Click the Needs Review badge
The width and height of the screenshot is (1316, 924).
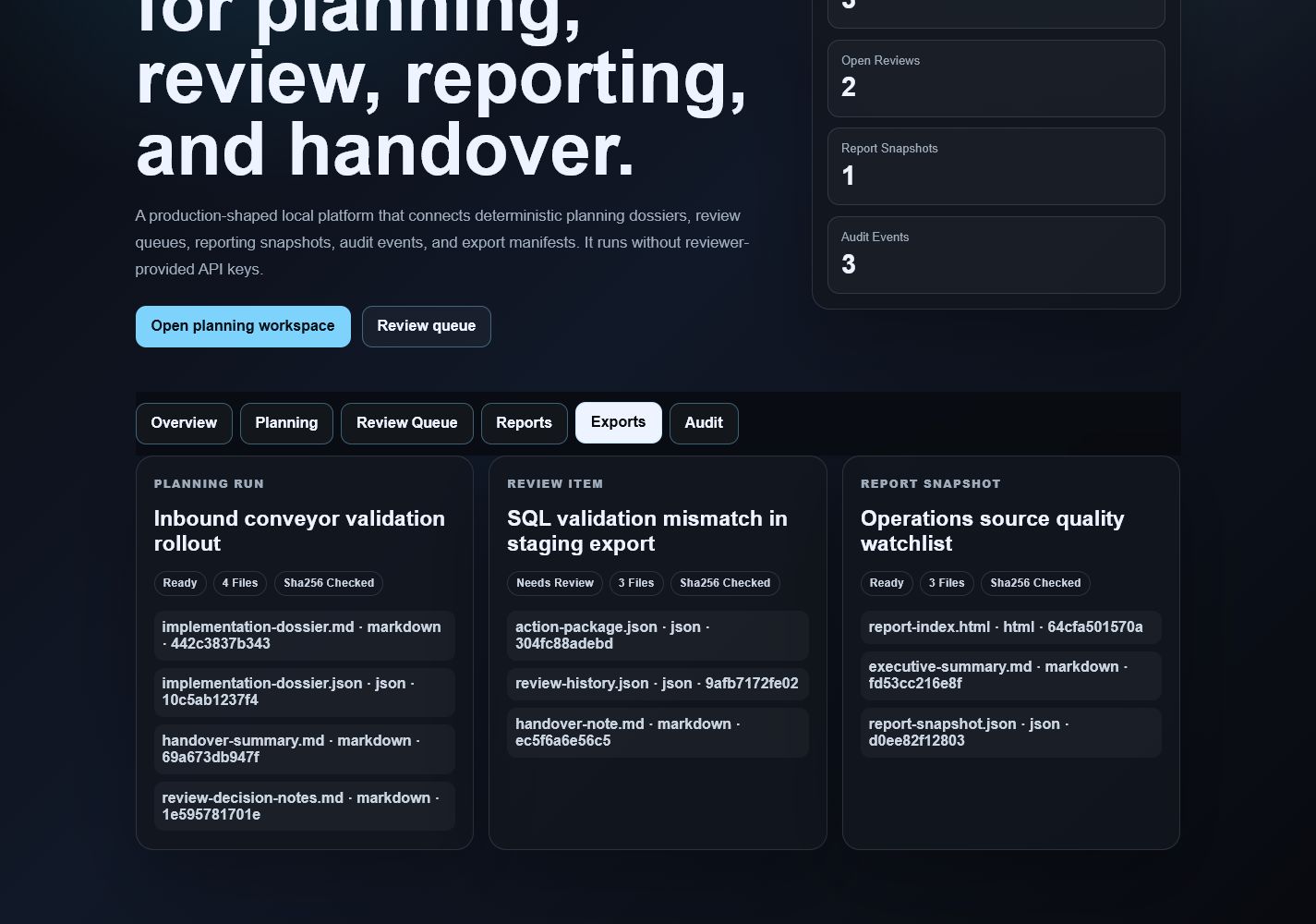[555, 583]
